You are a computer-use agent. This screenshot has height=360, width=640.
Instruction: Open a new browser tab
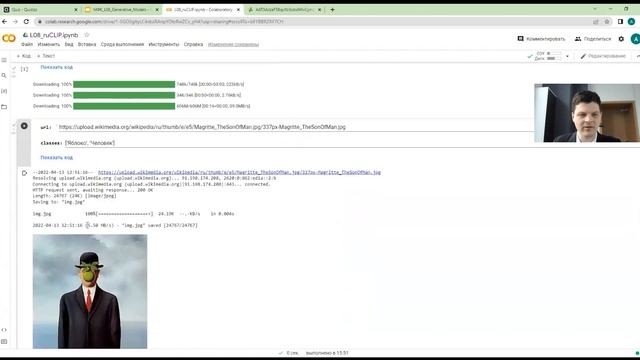click(x=332, y=9)
